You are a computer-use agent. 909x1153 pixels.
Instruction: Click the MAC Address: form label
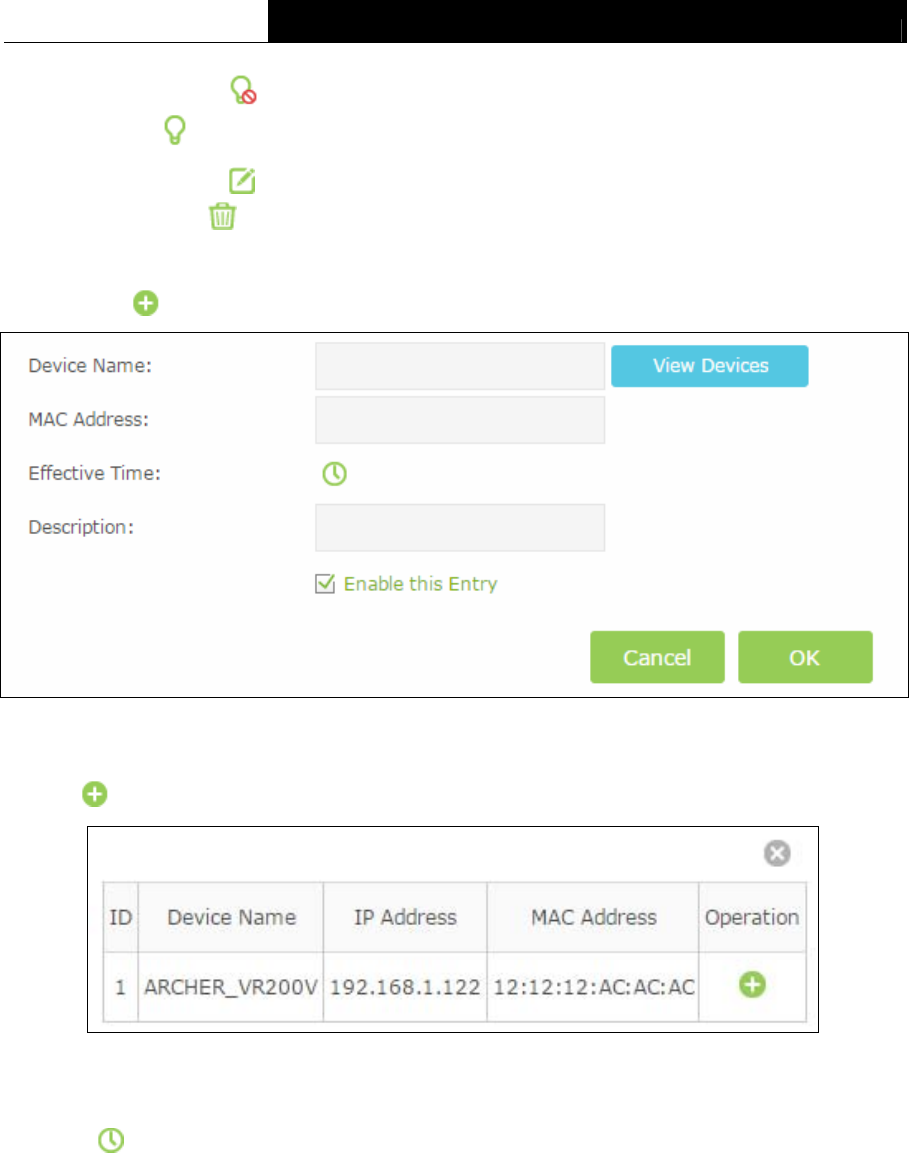(88, 419)
